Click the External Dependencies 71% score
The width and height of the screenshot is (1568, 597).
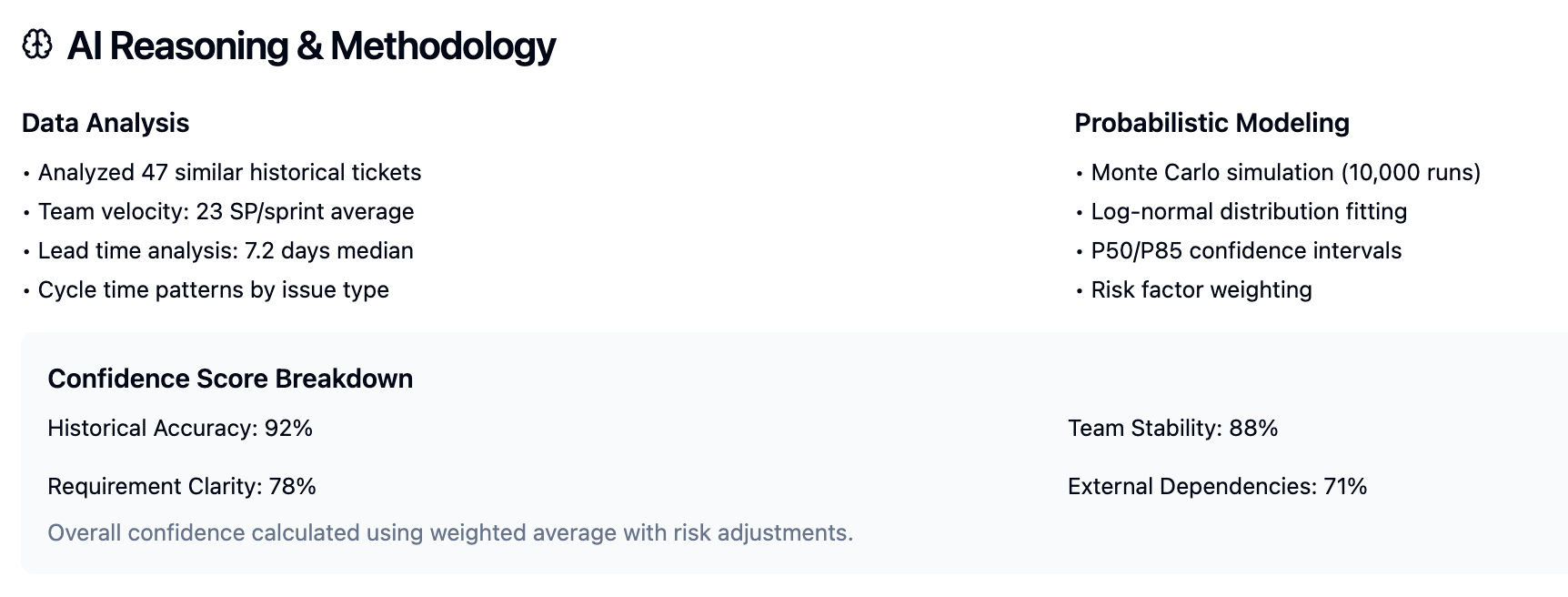tap(1217, 487)
